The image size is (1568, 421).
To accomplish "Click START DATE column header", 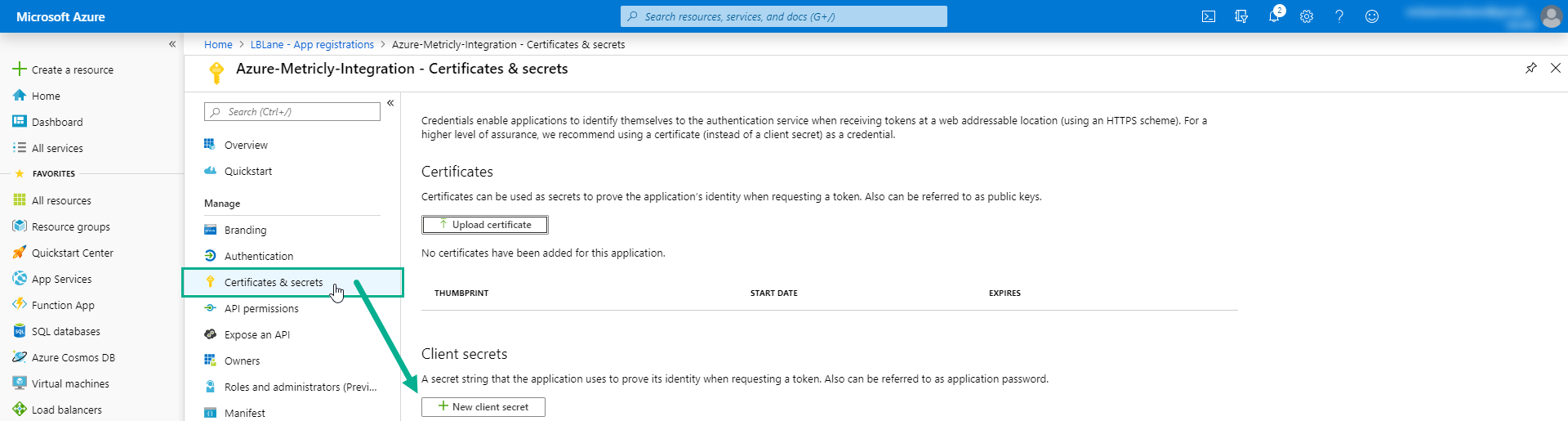I will click(x=774, y=293).
